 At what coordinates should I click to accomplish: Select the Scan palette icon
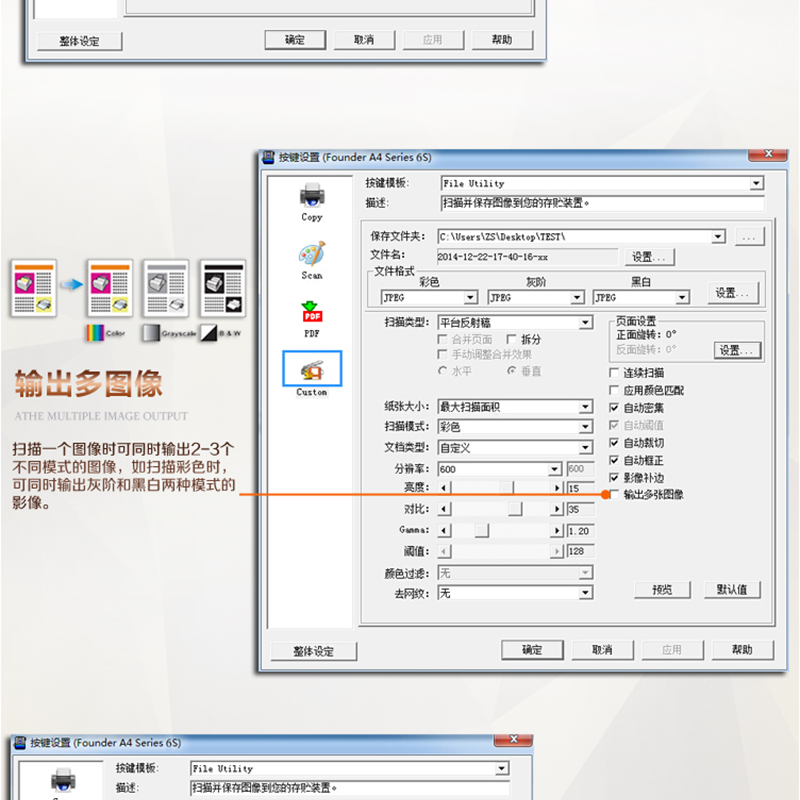[312, 255]
